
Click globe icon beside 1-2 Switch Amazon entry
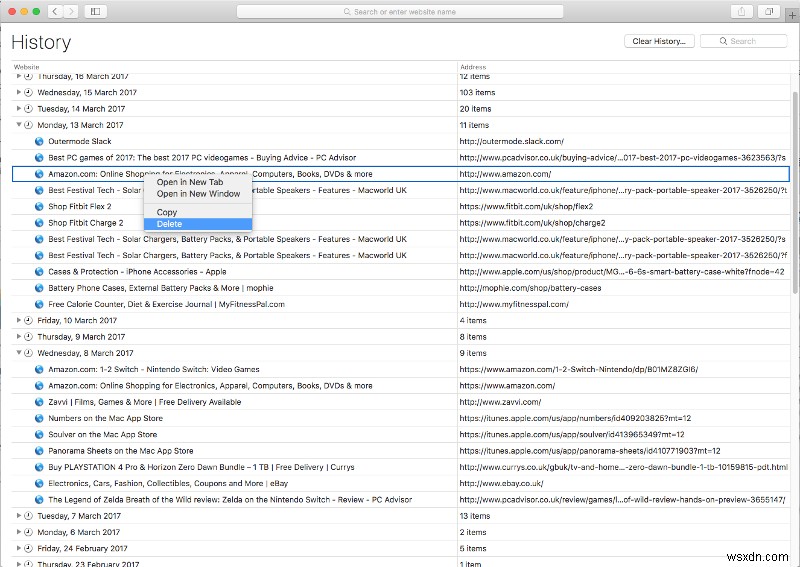pyautogui.click(x=39, y=369)
